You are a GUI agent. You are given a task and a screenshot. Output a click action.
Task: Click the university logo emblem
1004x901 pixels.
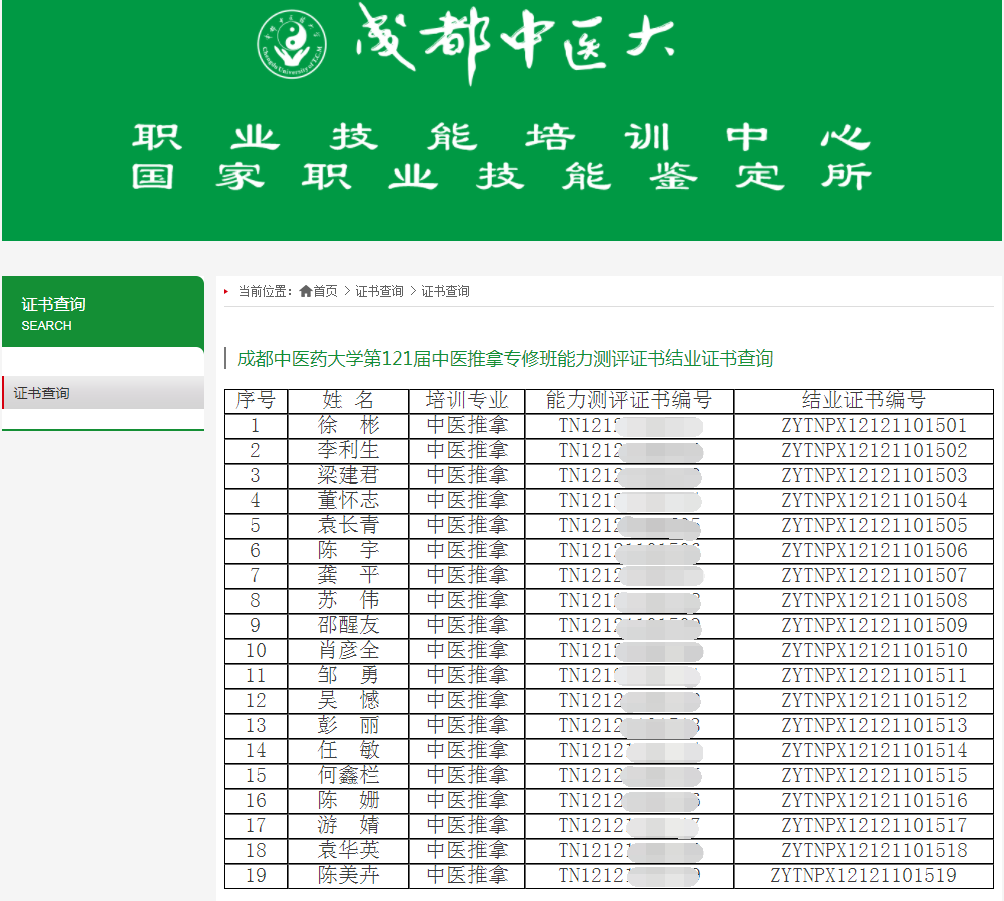292,45
